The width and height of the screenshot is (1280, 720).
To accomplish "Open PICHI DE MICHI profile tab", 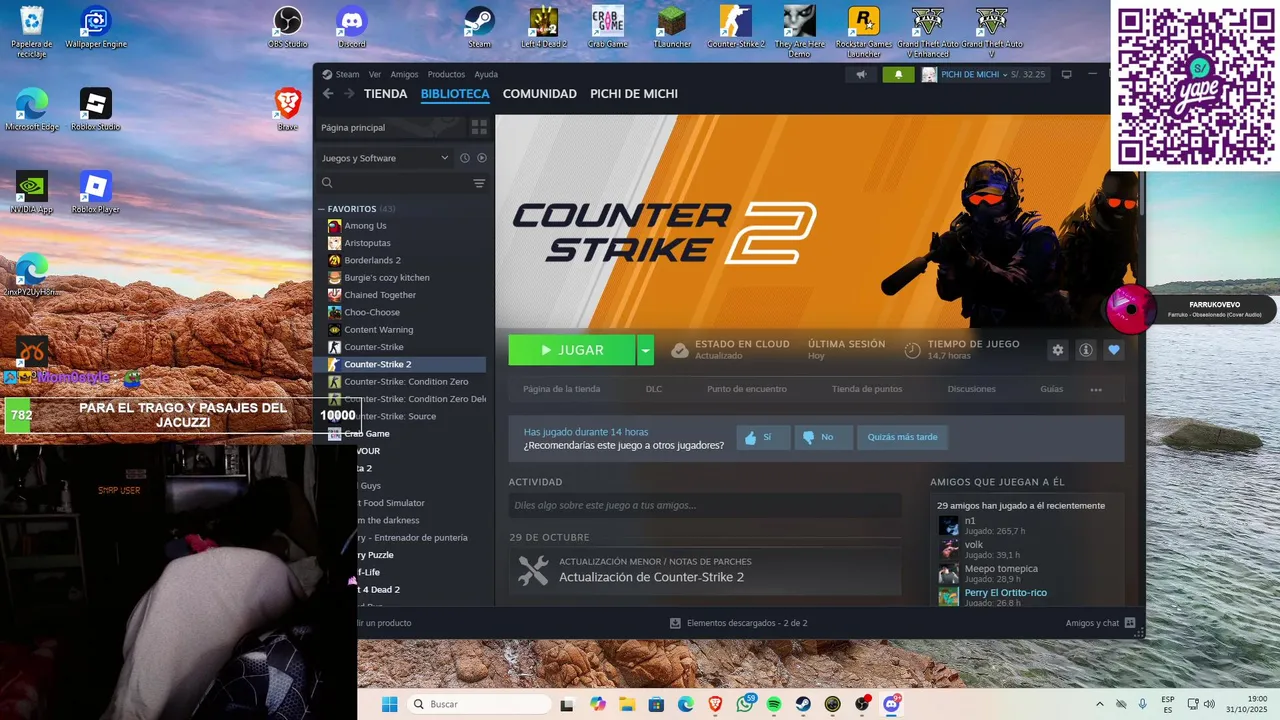I will pos(634,94).
